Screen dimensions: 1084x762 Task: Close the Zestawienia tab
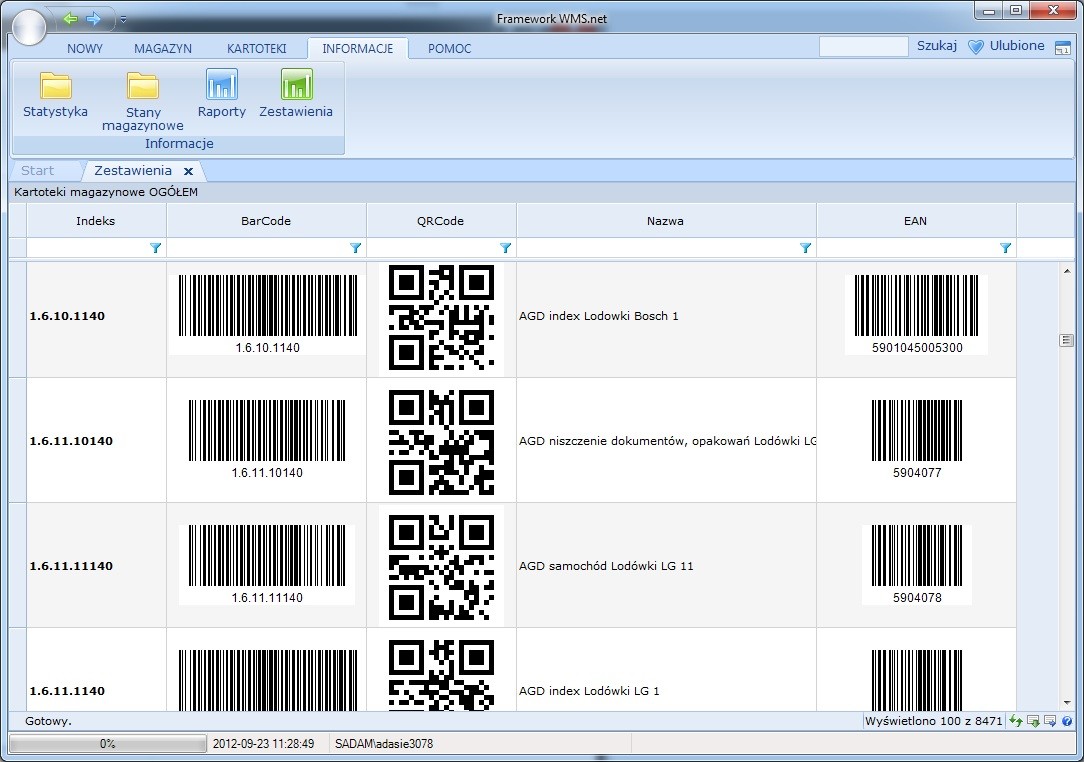(x=188, y=171)
